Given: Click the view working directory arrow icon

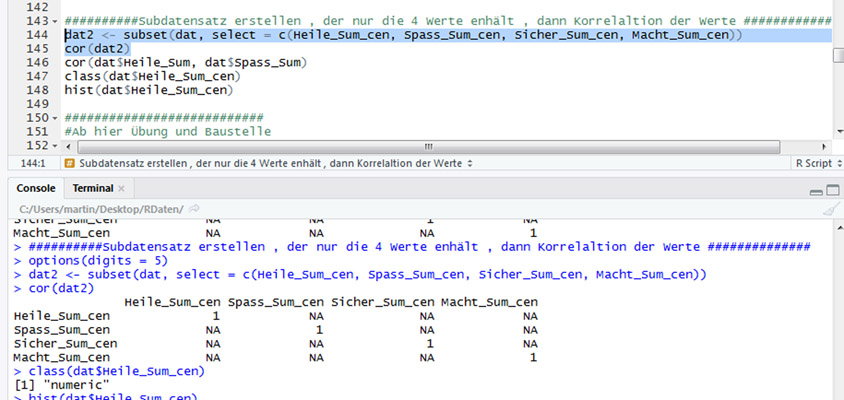Looking at the screenshot, I should click(x=195, y=207).
